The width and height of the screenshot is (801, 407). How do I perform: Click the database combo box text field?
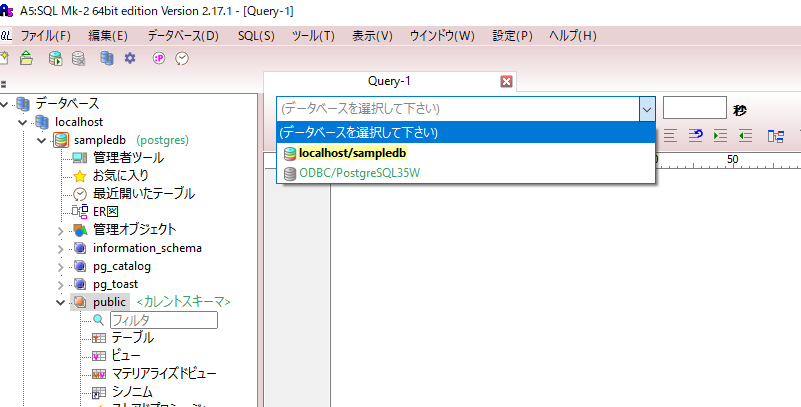click(x=458, y=109)
